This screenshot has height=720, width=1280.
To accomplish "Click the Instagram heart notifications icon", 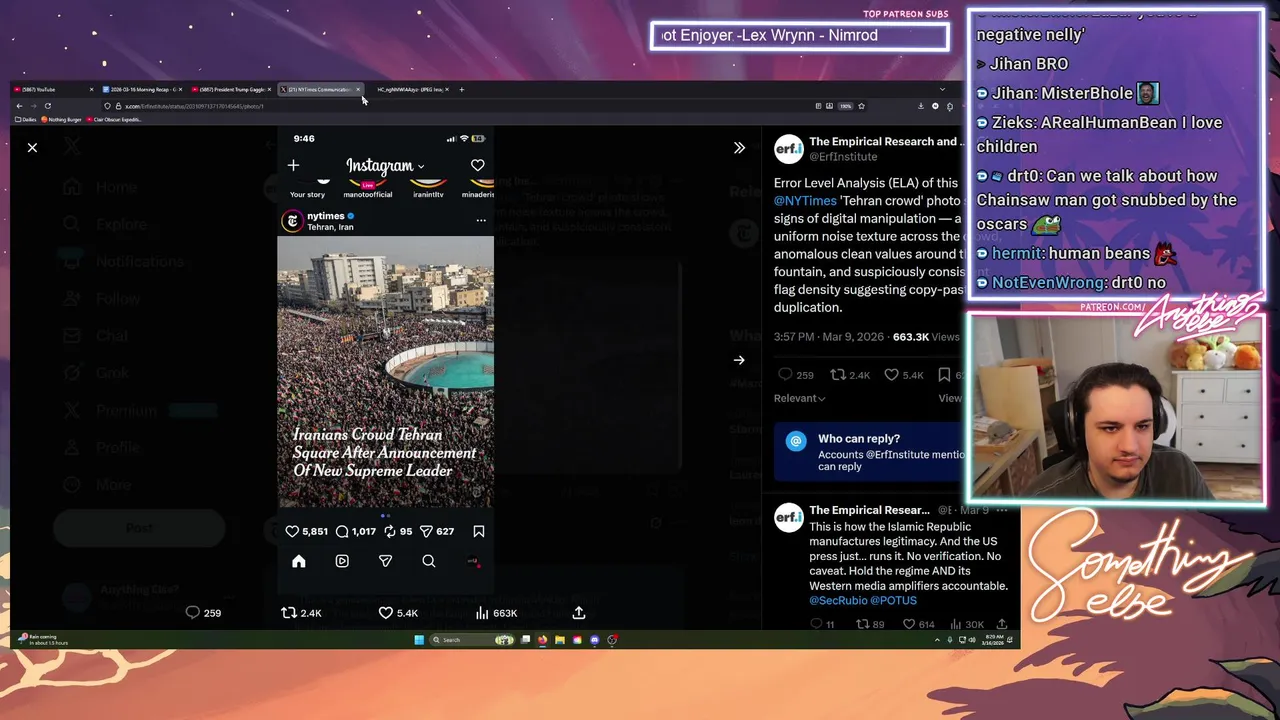I will pyautogui.click(x=477, y=165).
